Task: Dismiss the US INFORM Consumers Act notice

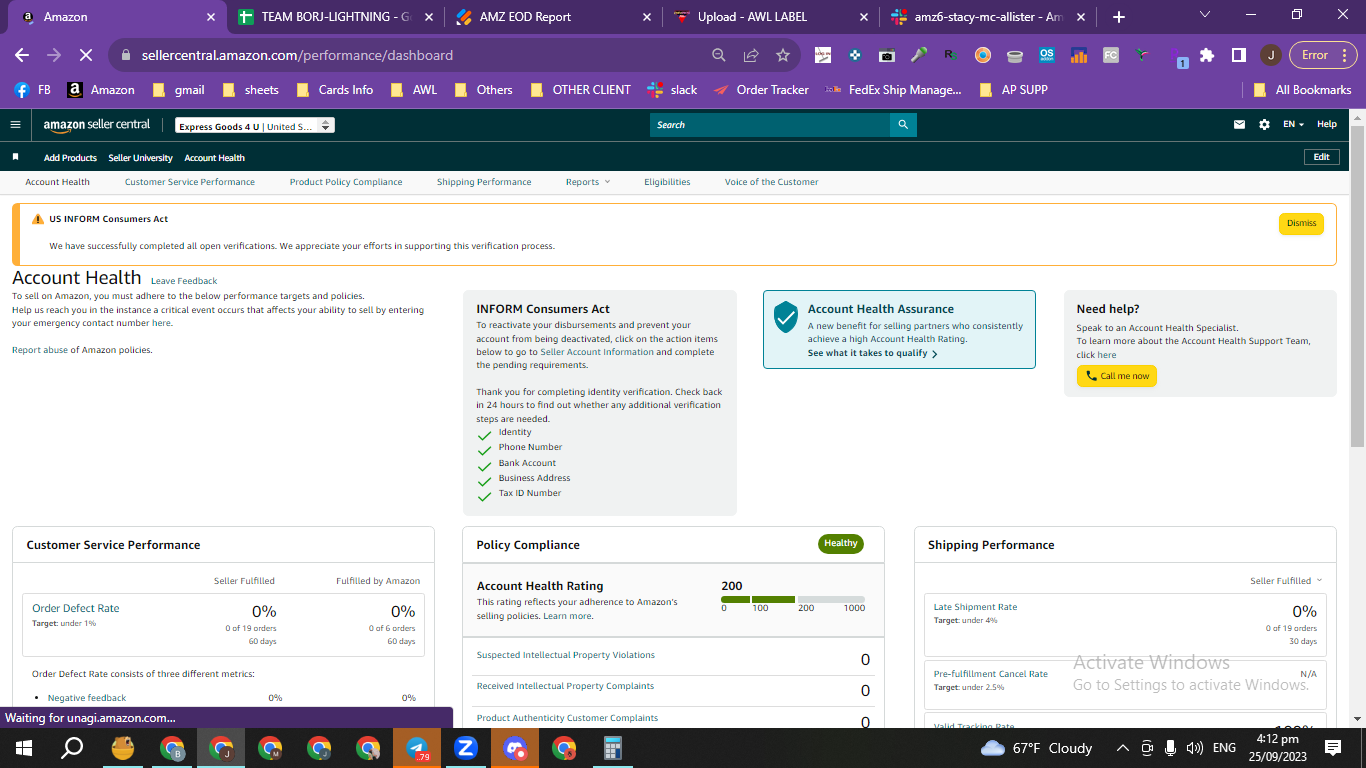Action: (1301, 223)
